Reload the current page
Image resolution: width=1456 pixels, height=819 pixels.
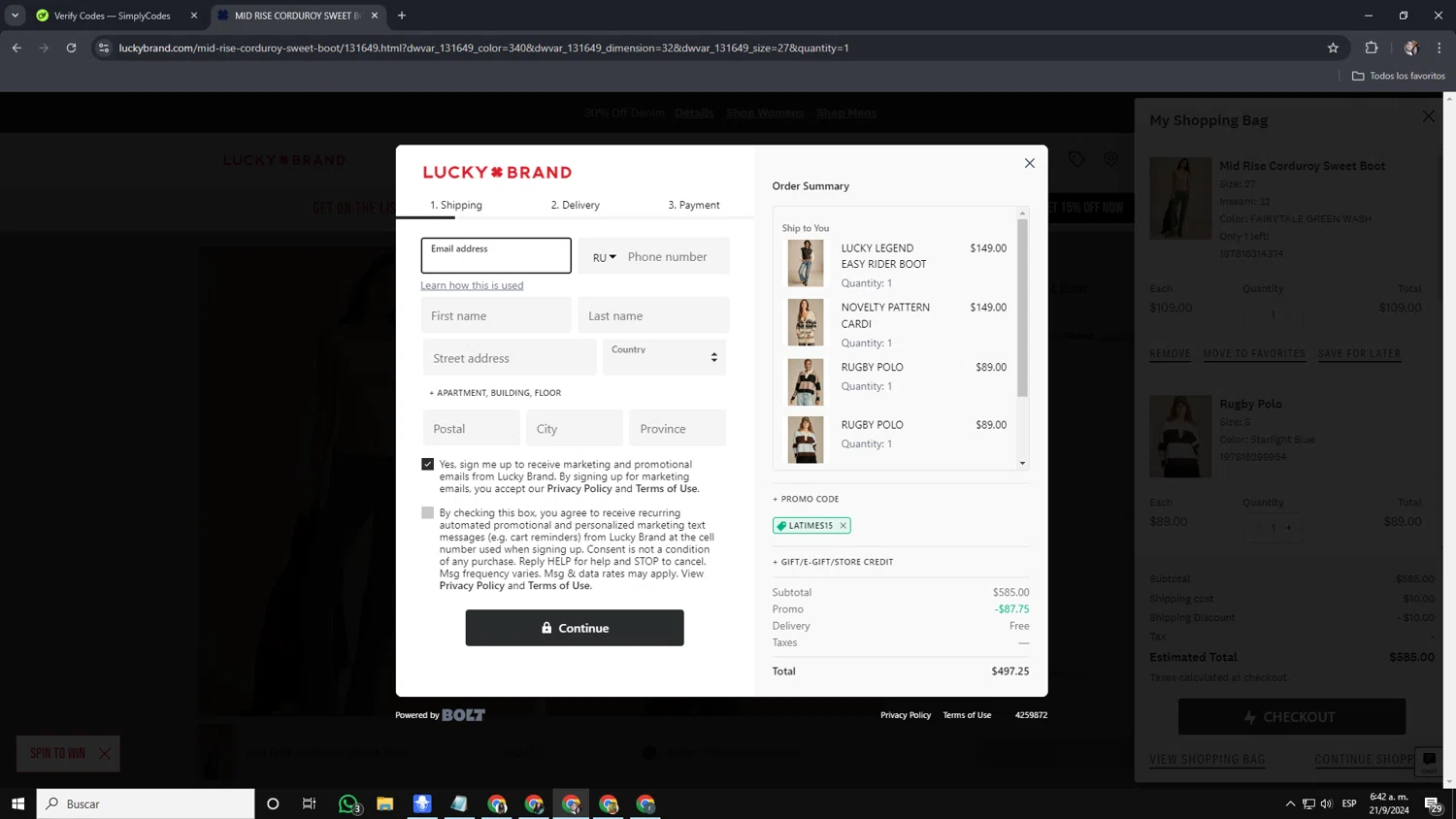[x=71, y=48]
